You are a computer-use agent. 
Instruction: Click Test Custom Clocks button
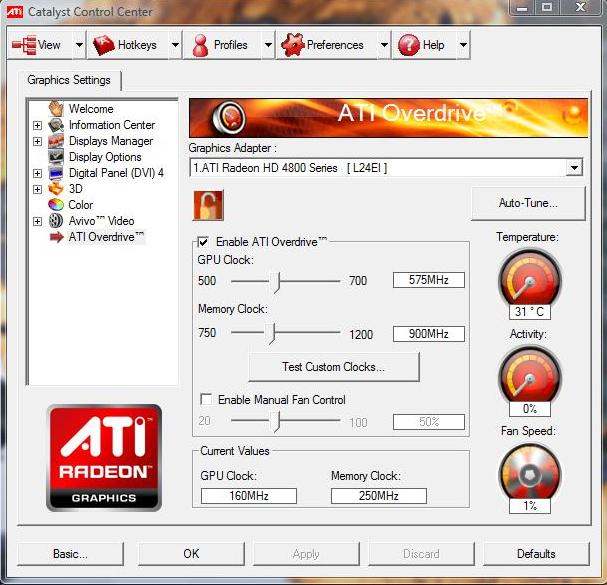(x=334, y=367)
